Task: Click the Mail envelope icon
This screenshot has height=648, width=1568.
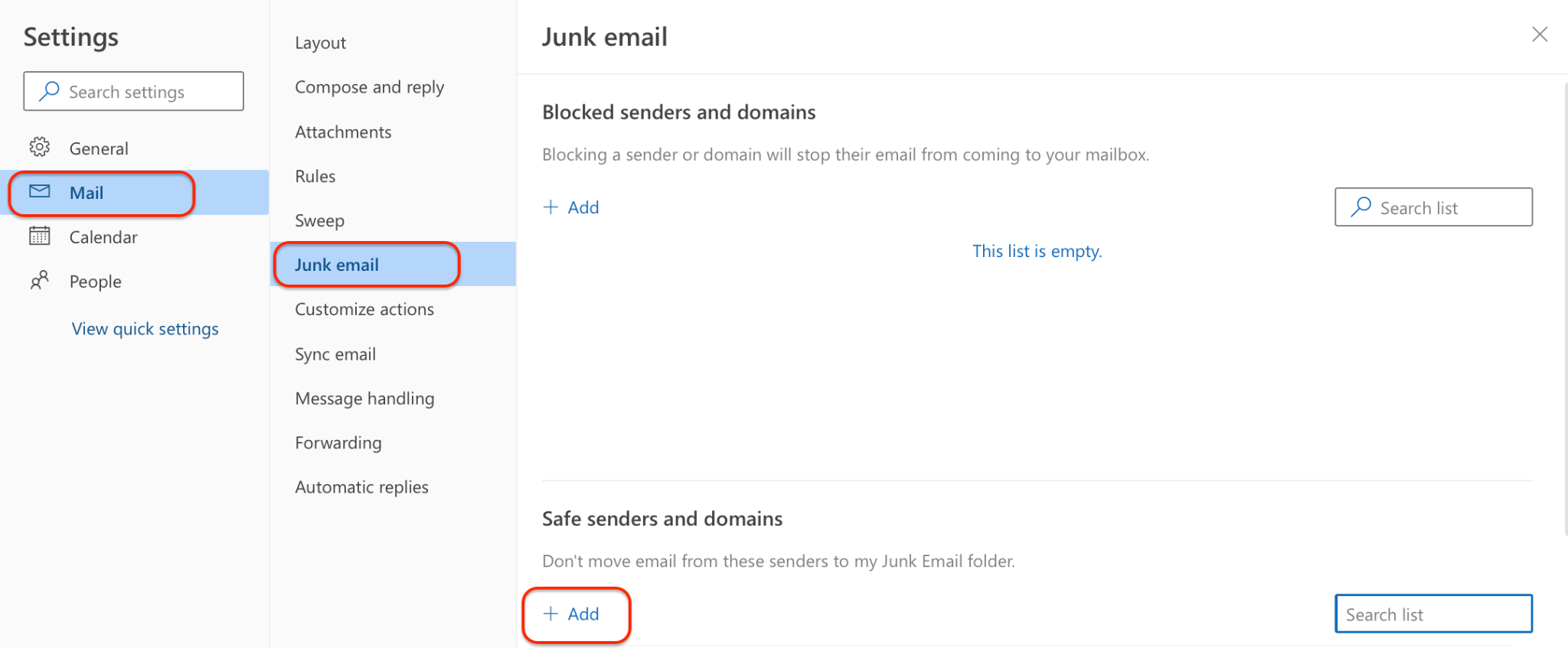Action: [40, 191]
